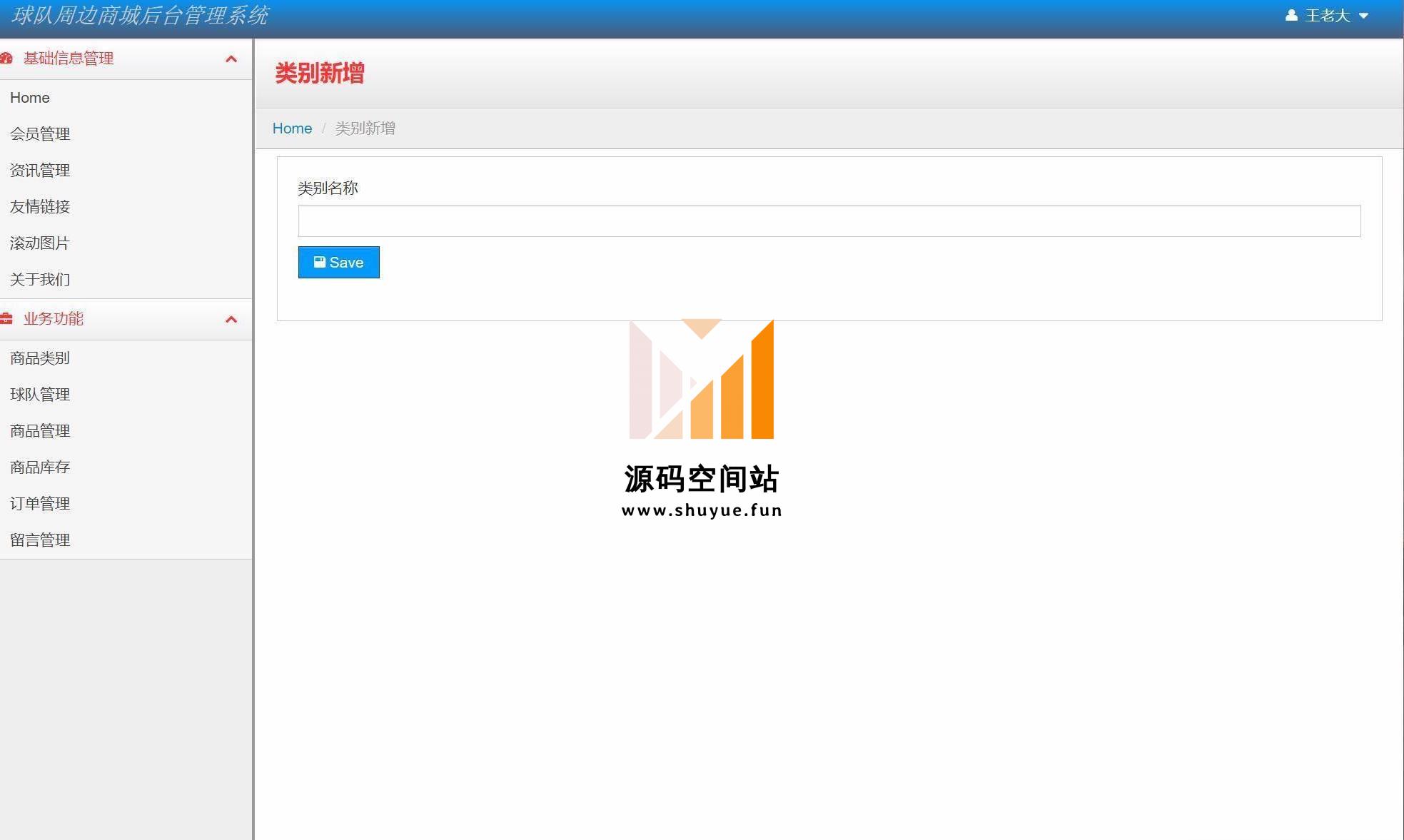Click the 王老大 username text
1404x840 pixels.
(x=1328, y=16)
